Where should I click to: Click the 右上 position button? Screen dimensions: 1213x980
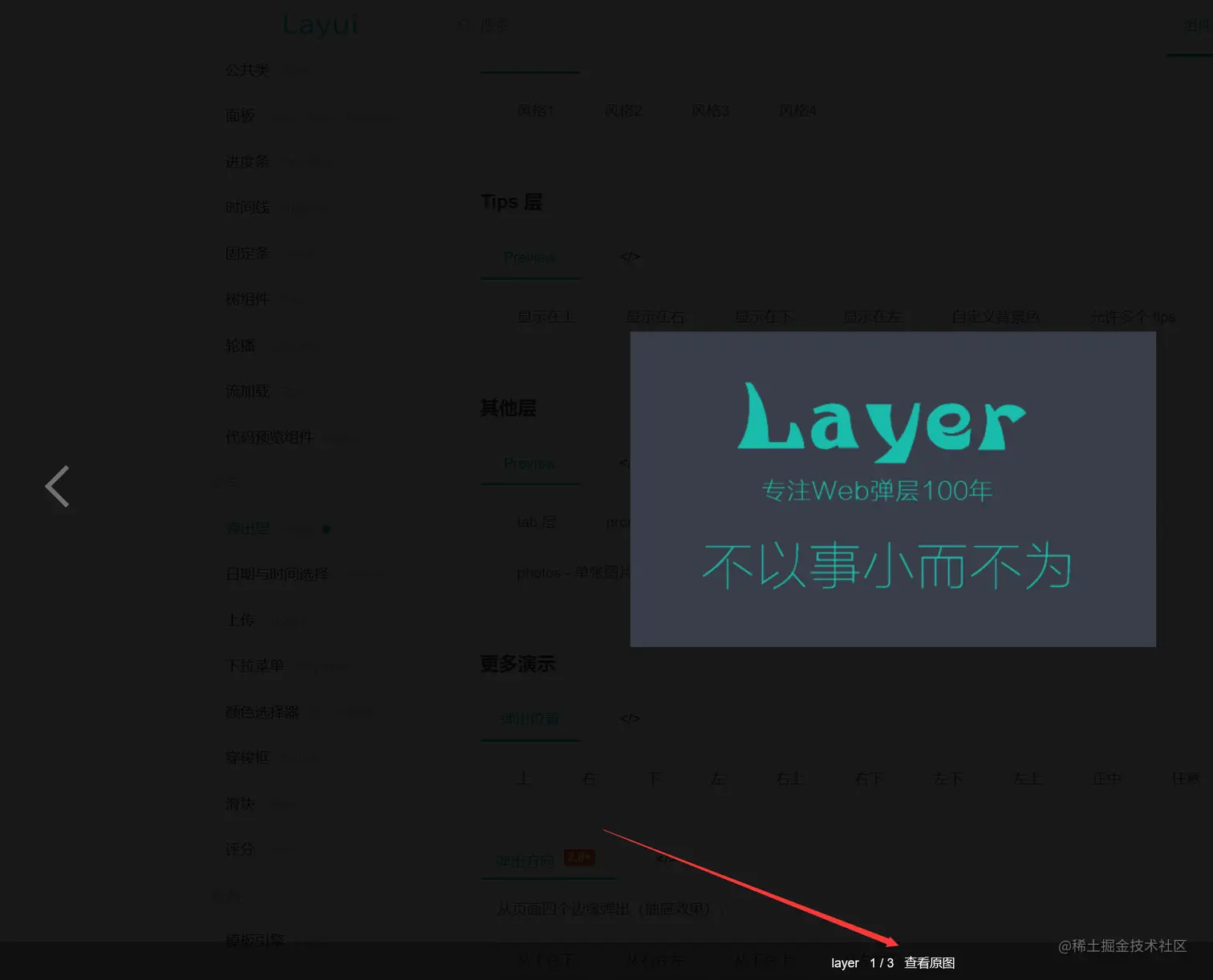(790, 779)
